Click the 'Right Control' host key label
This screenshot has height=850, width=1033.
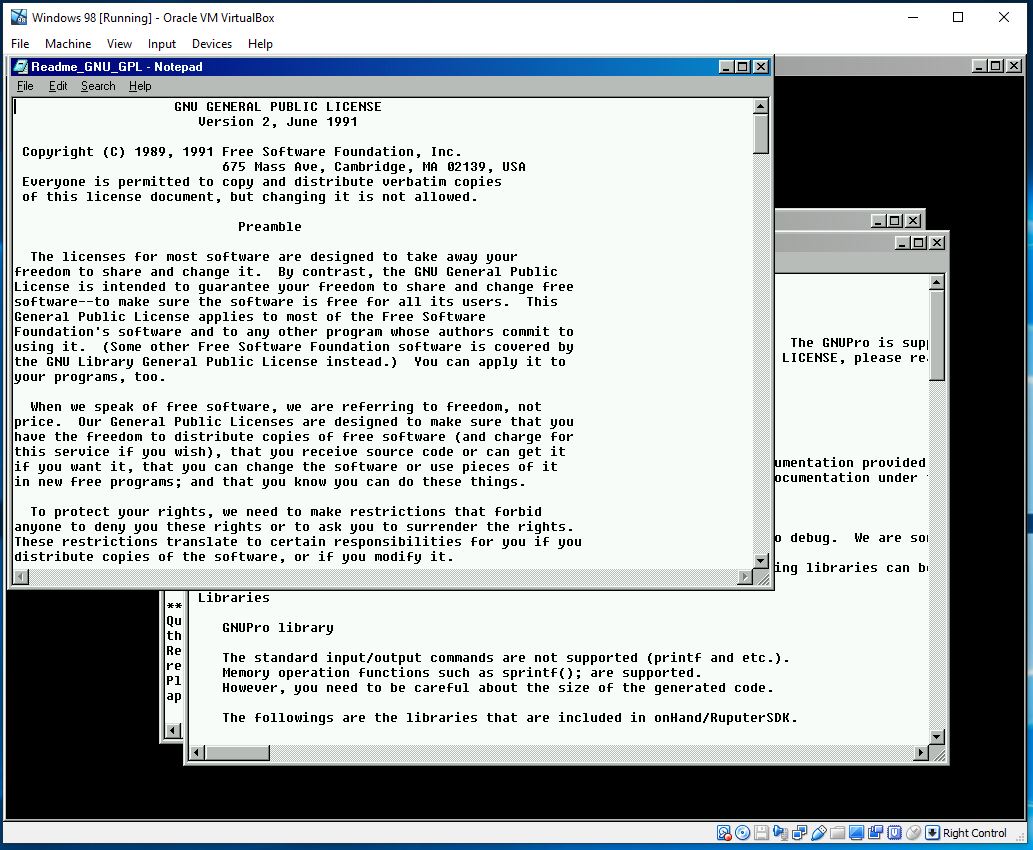[x=974, y=833]
